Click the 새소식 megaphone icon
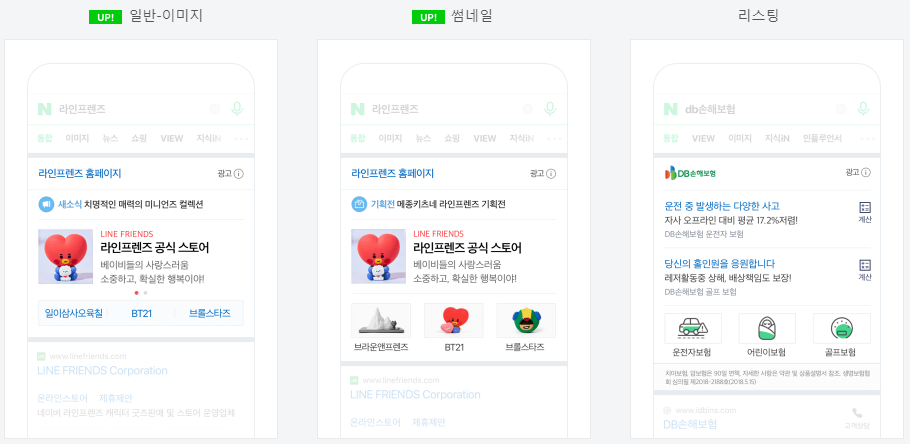This screenshot has width=910, height=444. 46,204
